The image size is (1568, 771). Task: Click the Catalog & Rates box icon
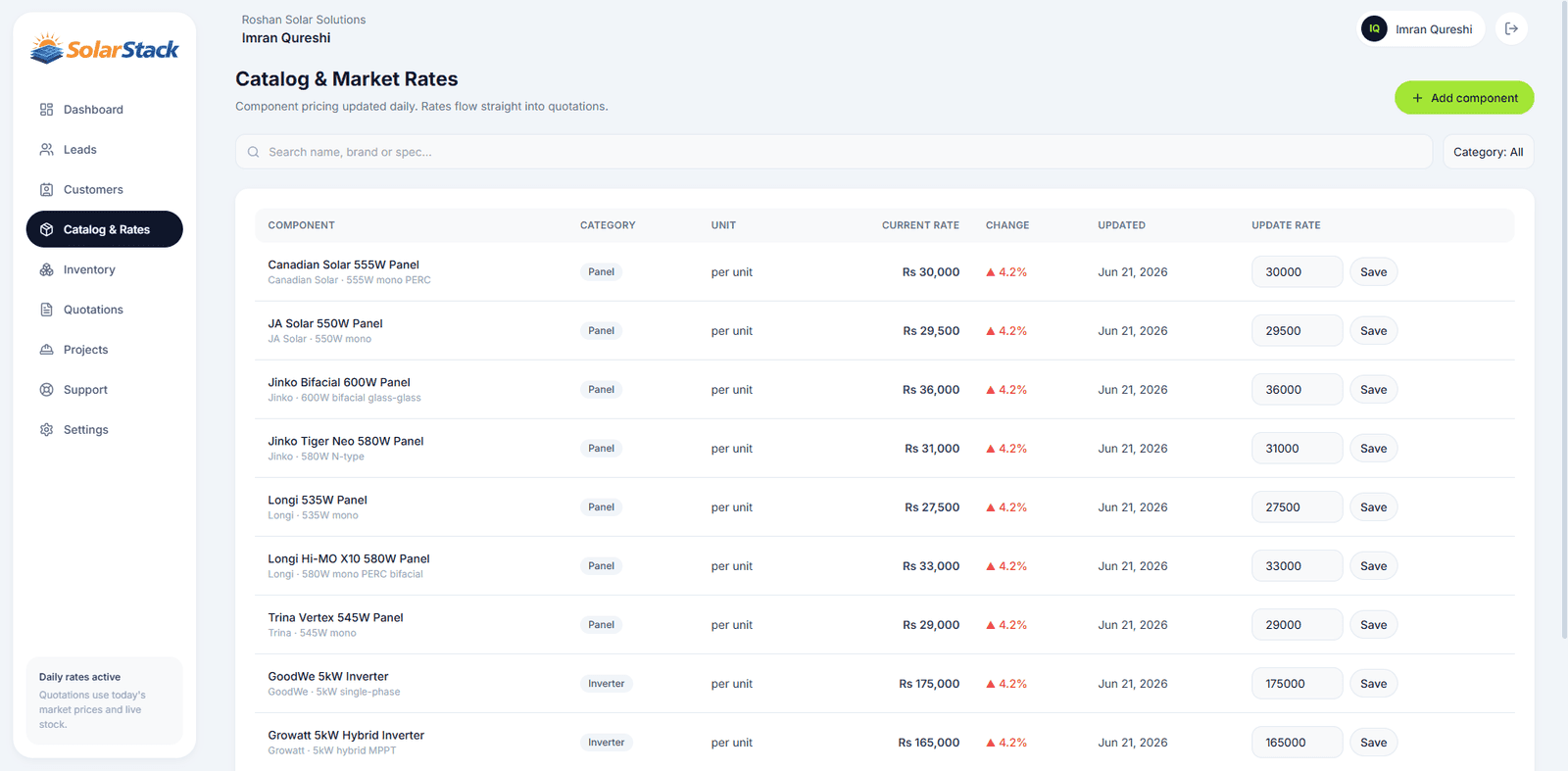click(x=46, y=229)
